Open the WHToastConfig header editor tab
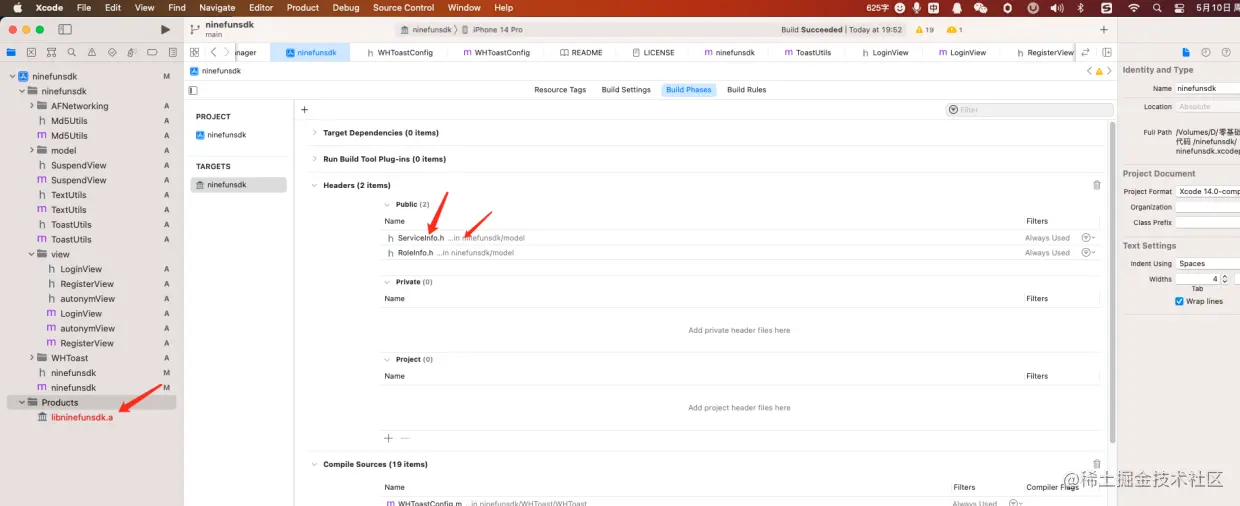1240x506 pixels. click(x=400, y=52)
